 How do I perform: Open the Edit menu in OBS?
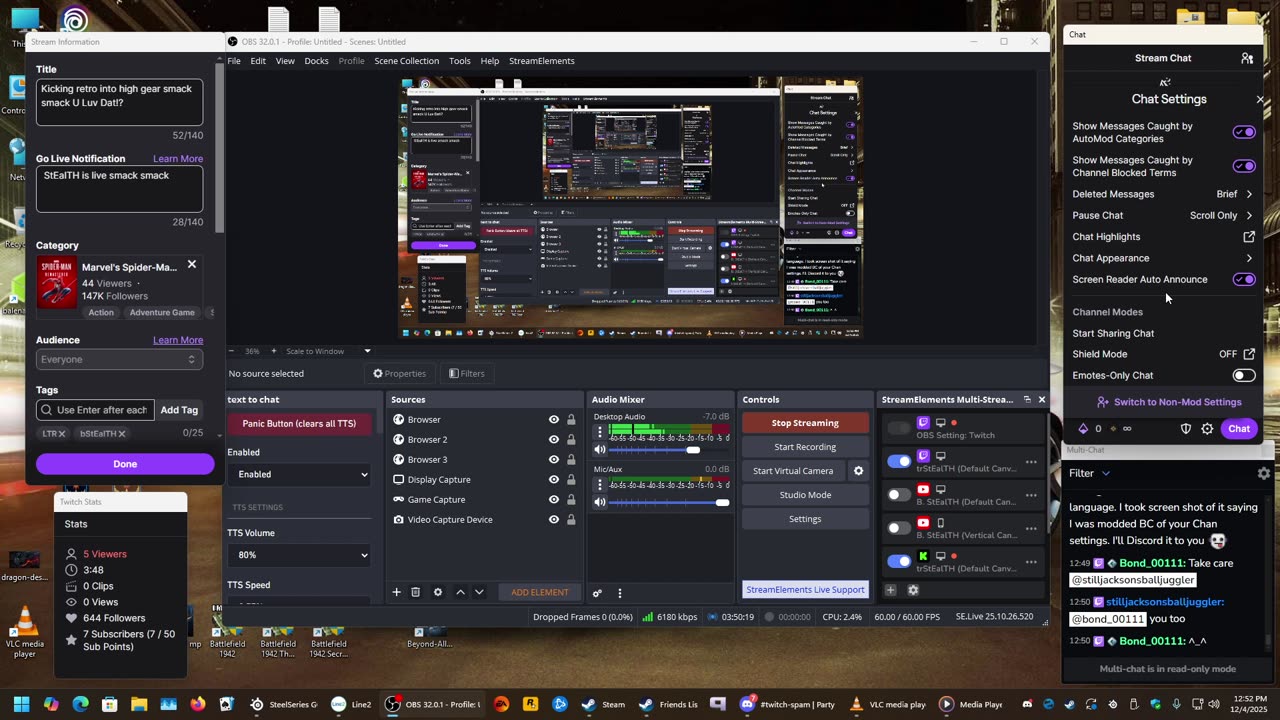[258, 61]
